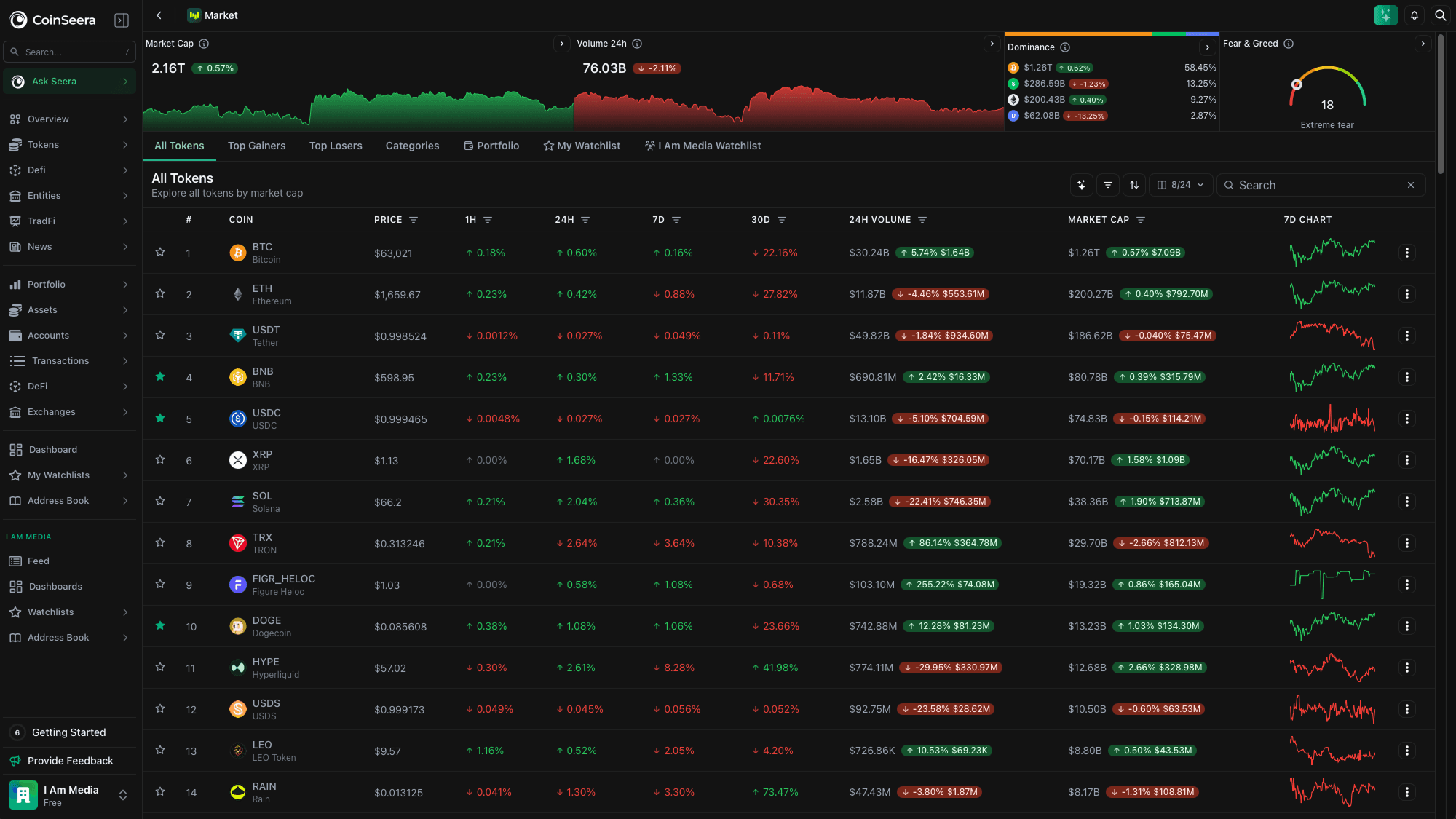Screen dimensions: 1456x819
Task: Filter the 7D column
Action: click(x=676, y=220)
